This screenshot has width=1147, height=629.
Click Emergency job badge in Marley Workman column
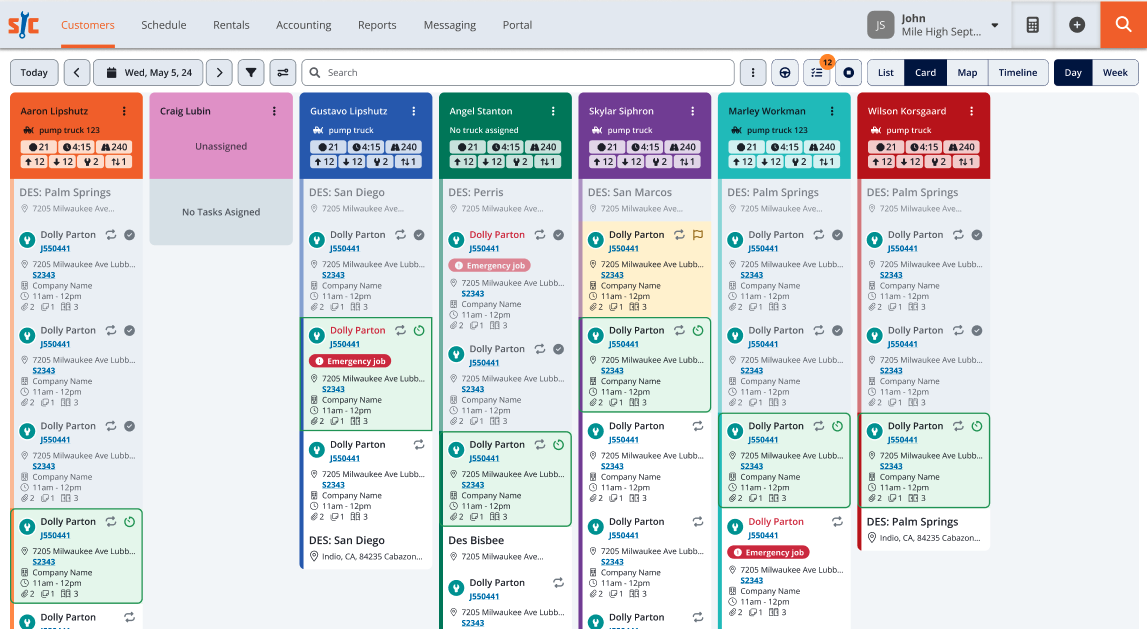point(768,552)
